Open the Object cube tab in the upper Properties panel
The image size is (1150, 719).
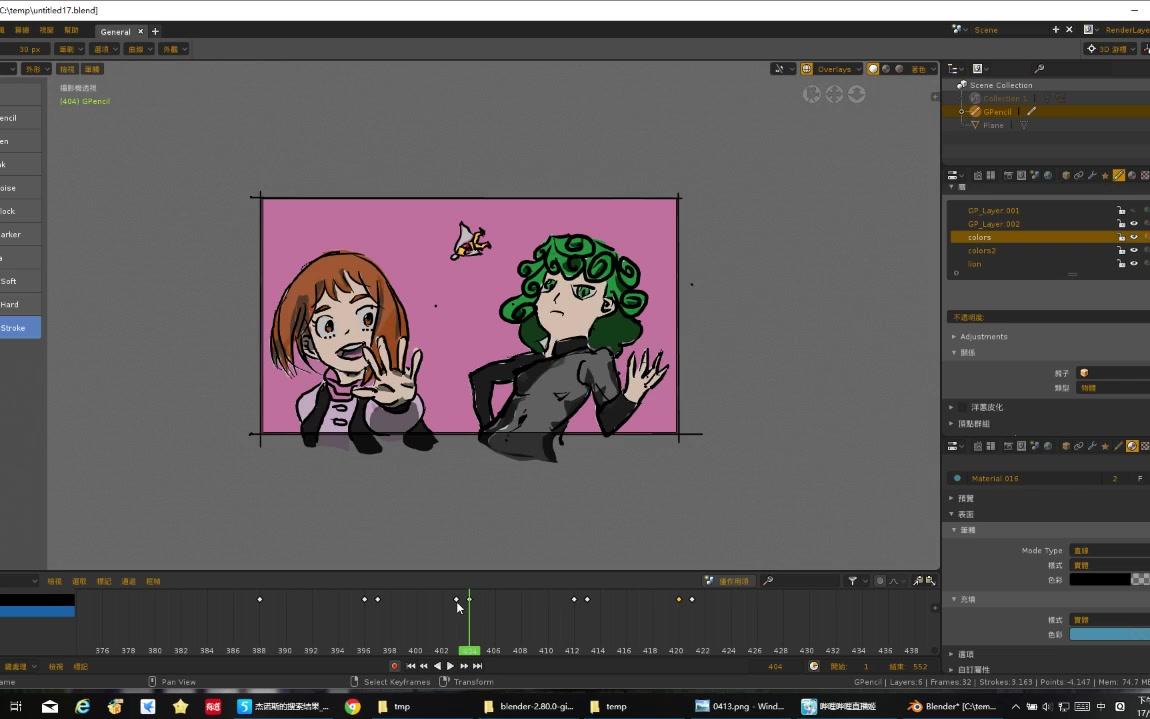(1066, 175)
